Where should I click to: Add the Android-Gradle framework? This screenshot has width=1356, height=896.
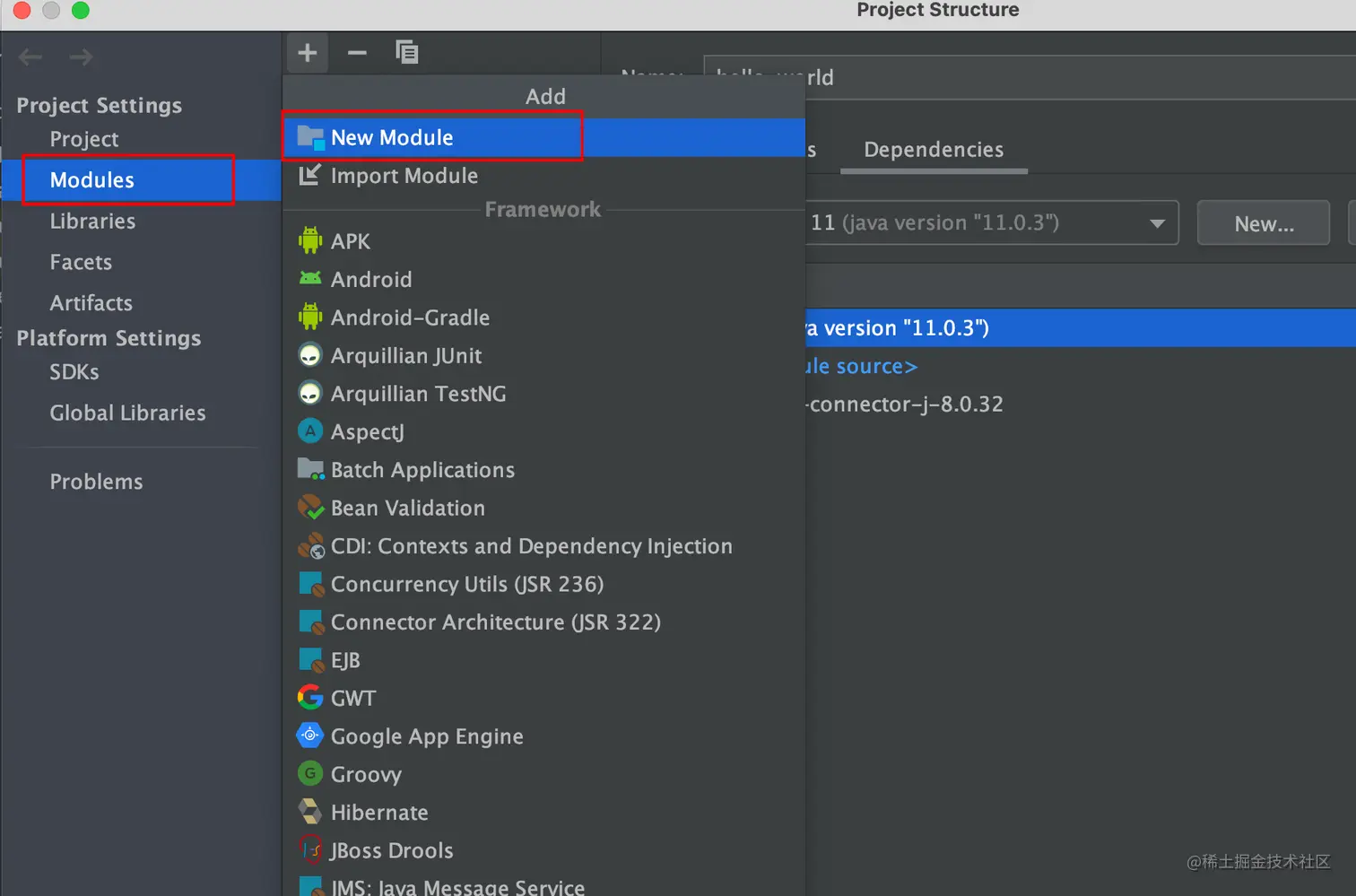(410, 318)
